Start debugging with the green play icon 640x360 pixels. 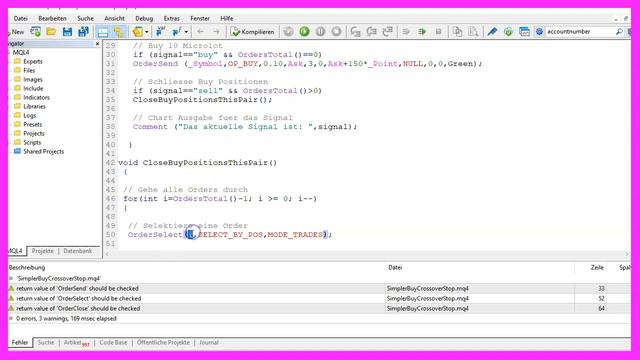click(304, 31)
